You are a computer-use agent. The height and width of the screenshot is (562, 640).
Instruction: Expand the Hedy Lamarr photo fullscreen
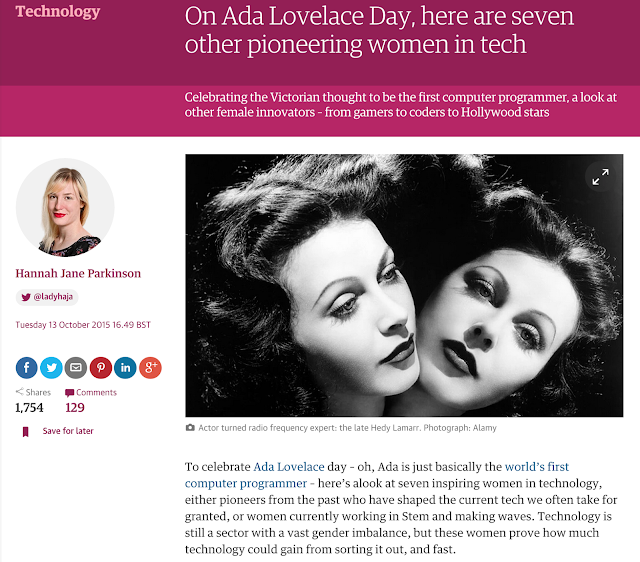[600, 177]
